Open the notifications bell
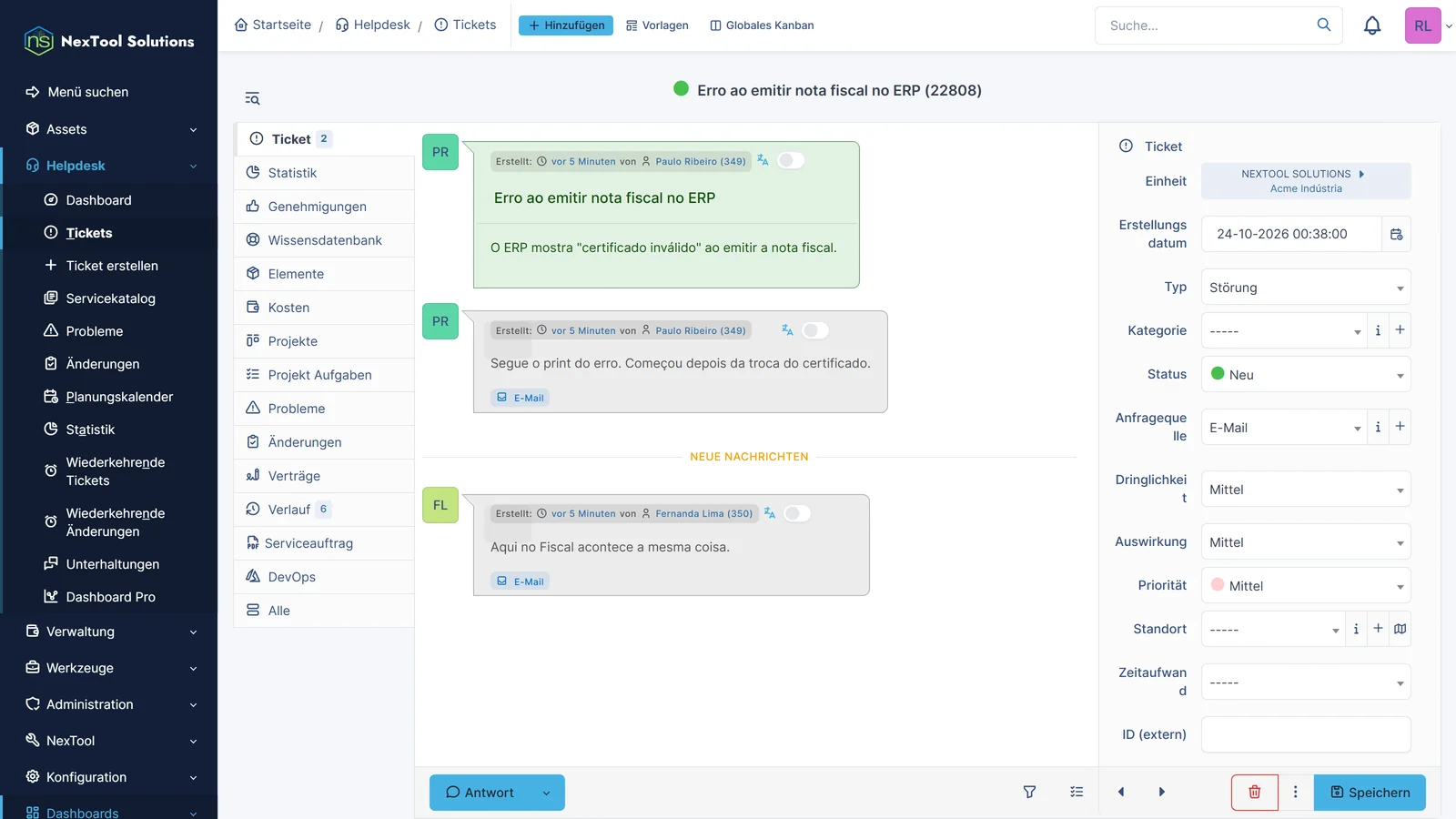Image resolution: width=1456 pixels, height=819 pixels. (x=1372, y=25)
